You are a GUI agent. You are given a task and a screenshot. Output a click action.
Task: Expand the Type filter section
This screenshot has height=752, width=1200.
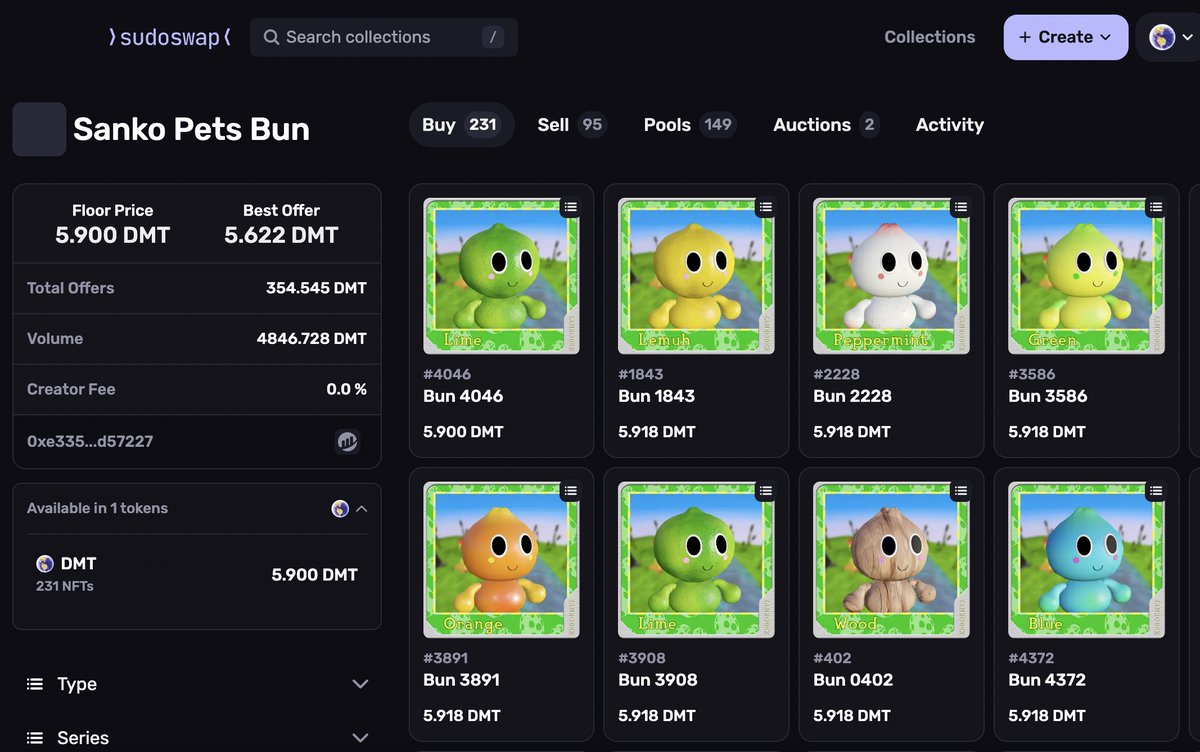coord(360,684)
